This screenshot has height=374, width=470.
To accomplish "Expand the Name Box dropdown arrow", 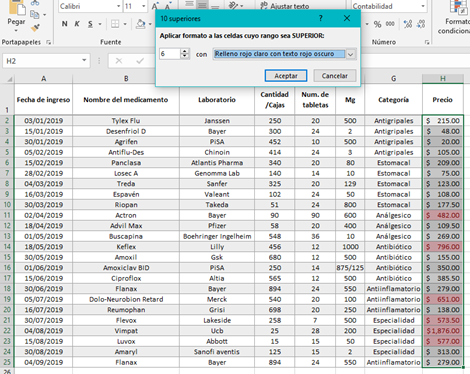I will click(84, 60).
